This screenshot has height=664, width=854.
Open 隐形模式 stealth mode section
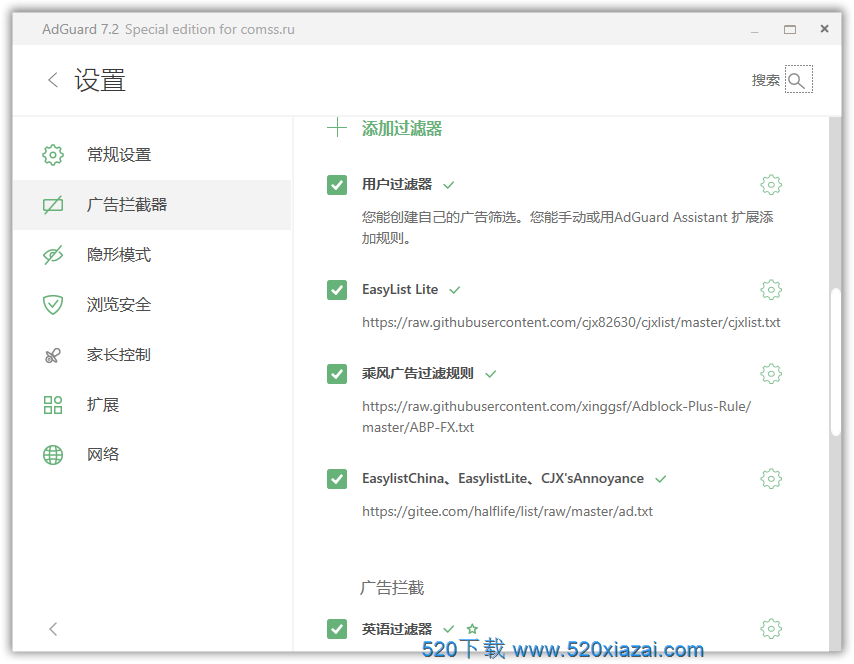pos(152,255)
